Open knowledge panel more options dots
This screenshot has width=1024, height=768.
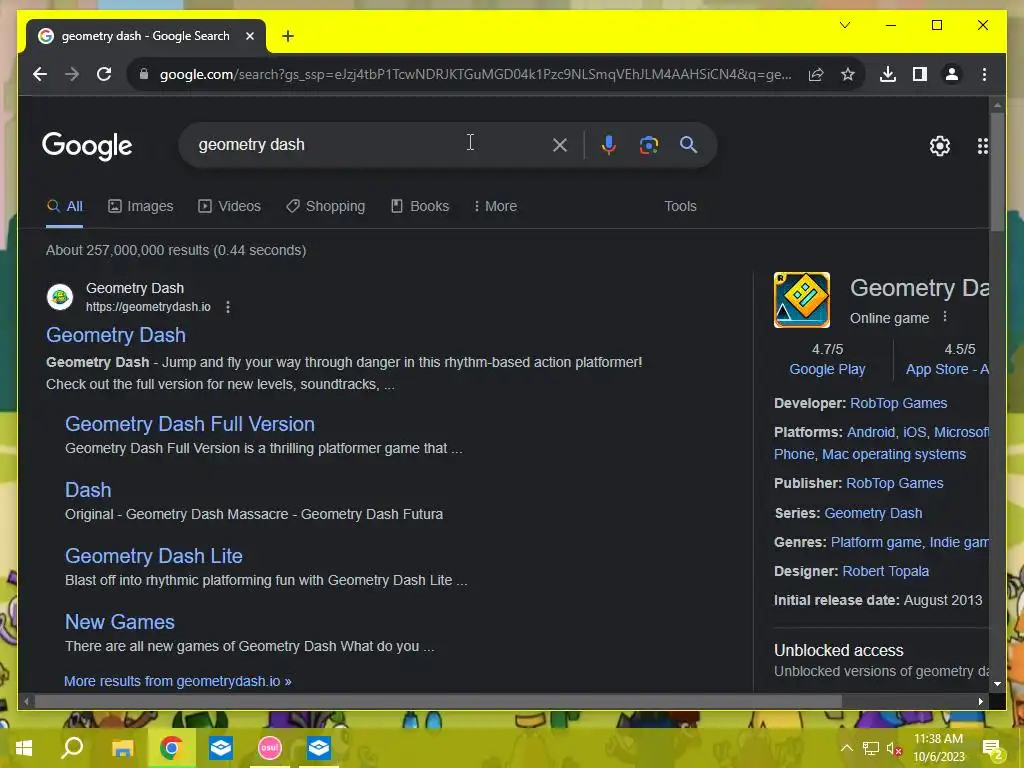(944, 317)
